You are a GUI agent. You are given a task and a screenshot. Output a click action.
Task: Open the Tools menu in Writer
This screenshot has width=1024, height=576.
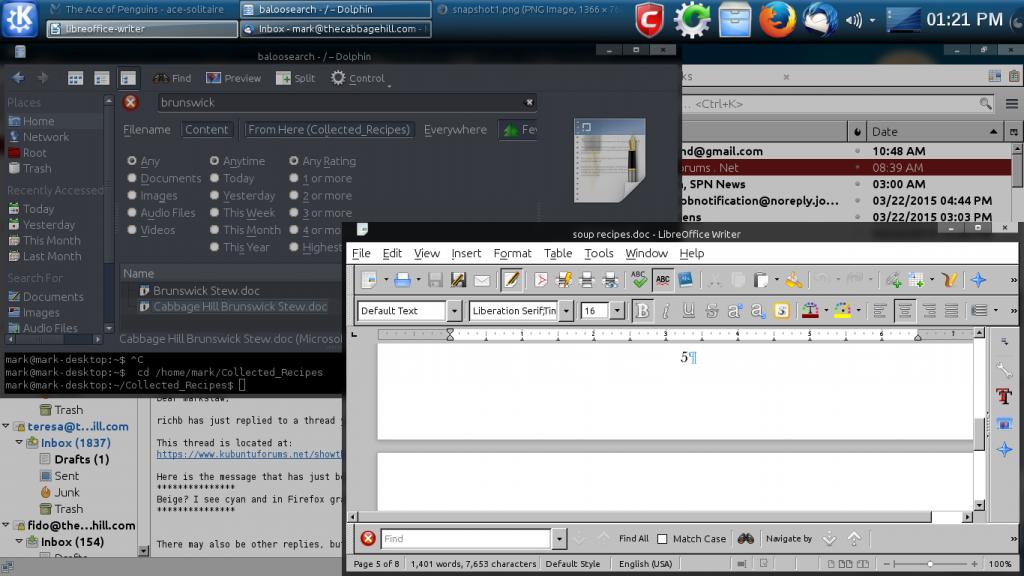(599, 254)
